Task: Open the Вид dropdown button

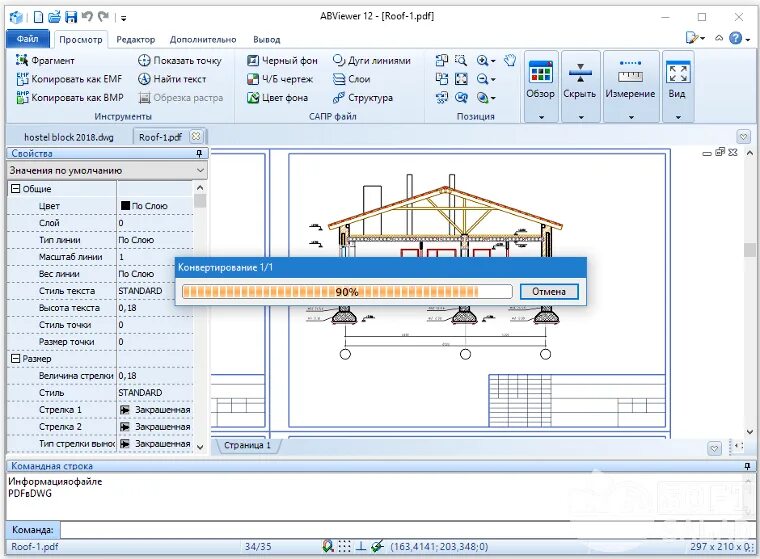Action: (677, 86)
